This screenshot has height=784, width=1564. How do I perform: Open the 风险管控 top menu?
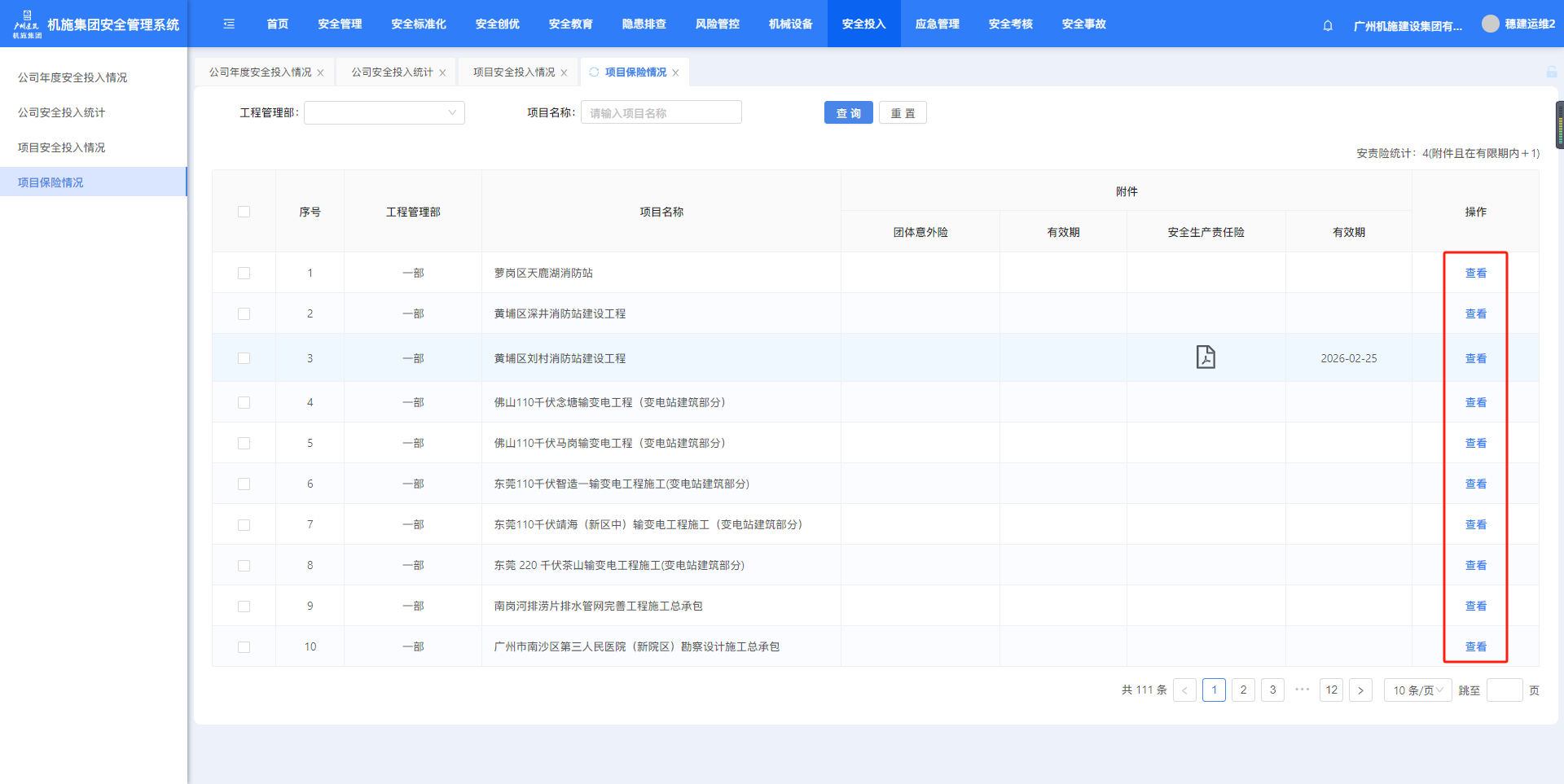tap(717, 24)
